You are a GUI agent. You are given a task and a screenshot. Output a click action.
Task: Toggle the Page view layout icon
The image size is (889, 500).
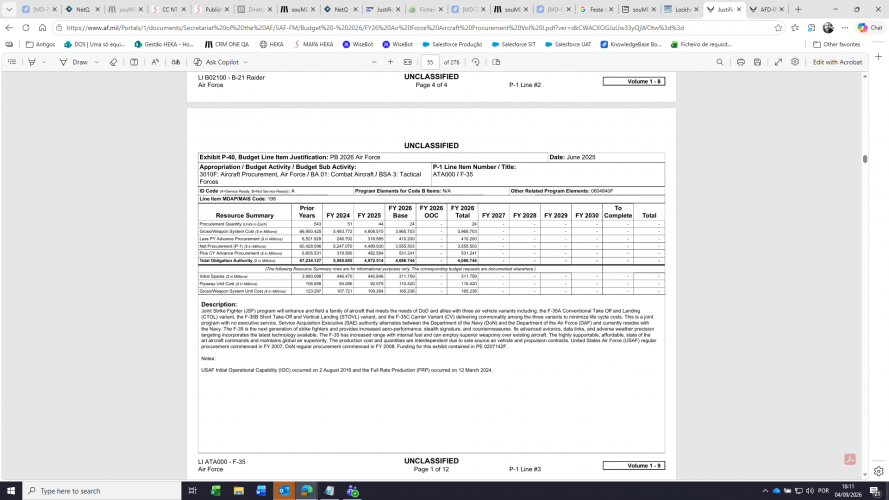496,62
